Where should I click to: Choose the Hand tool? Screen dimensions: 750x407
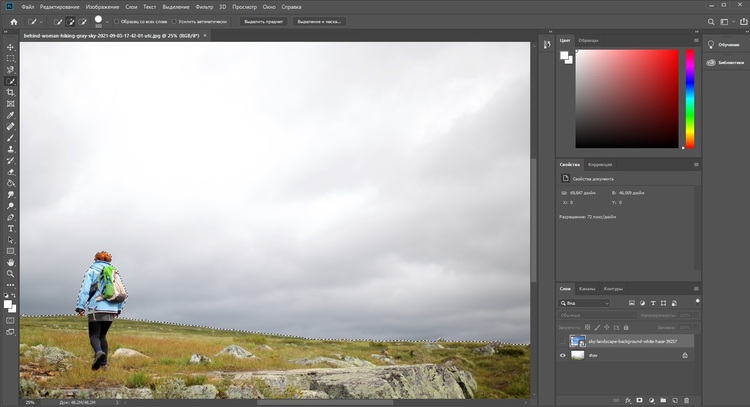coord(11,262)
